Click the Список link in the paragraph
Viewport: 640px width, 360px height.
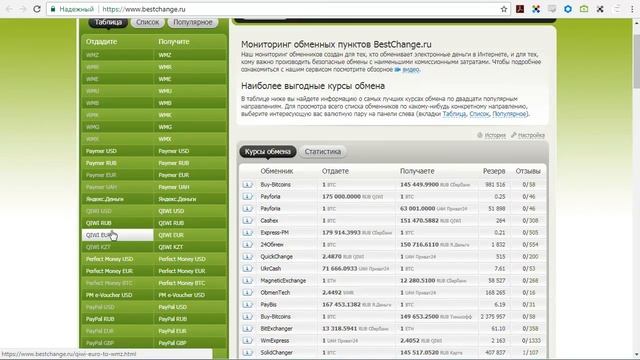(x=479, y=114)
